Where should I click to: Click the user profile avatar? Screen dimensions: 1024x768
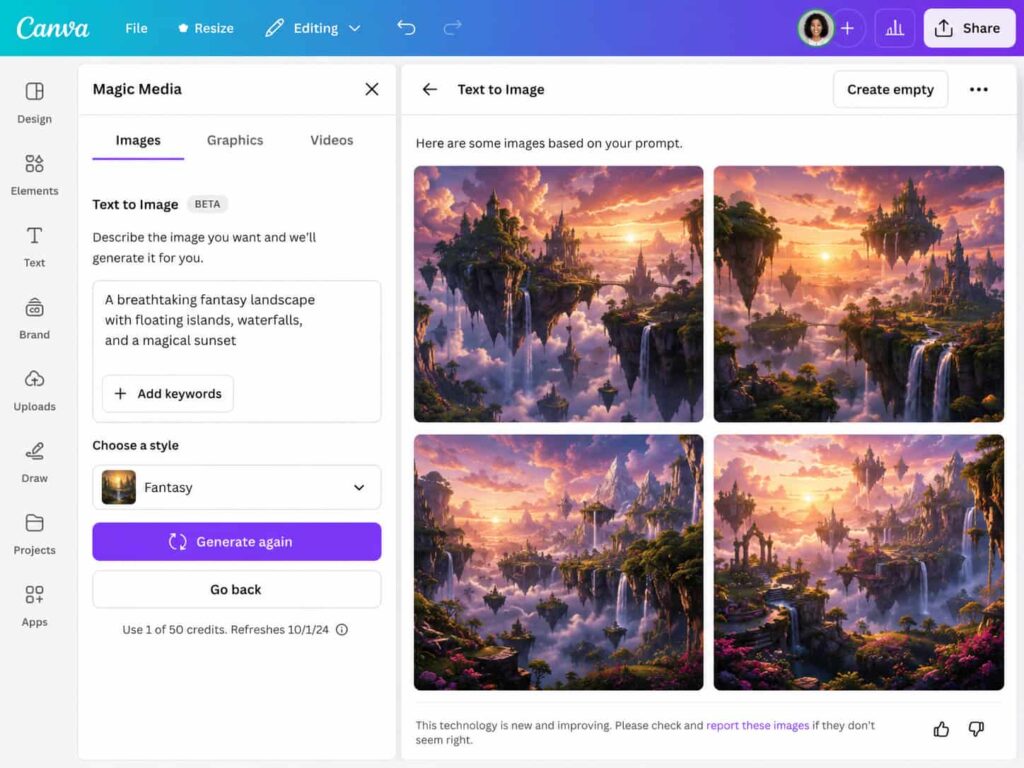click(x=815, y=28)
